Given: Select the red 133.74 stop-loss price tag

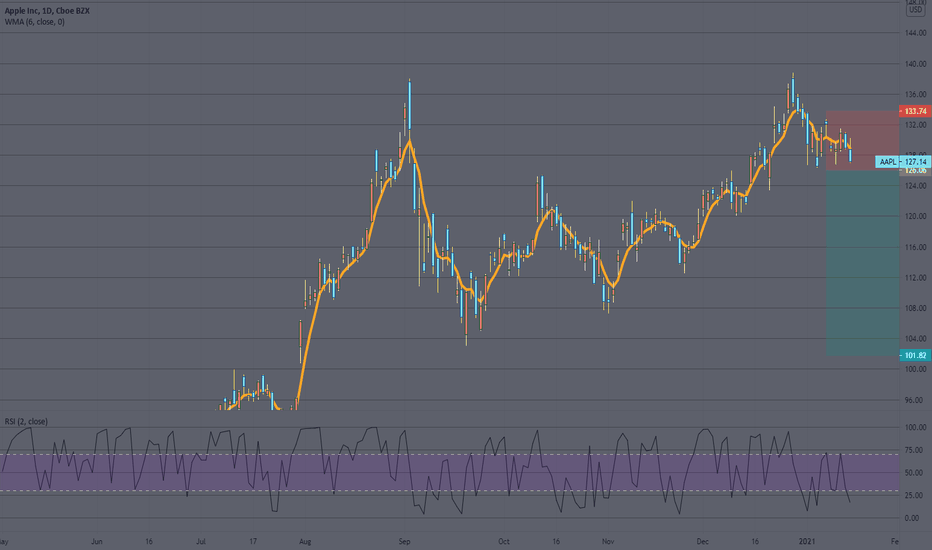Looking at the screenshot, I should [915, 111].
